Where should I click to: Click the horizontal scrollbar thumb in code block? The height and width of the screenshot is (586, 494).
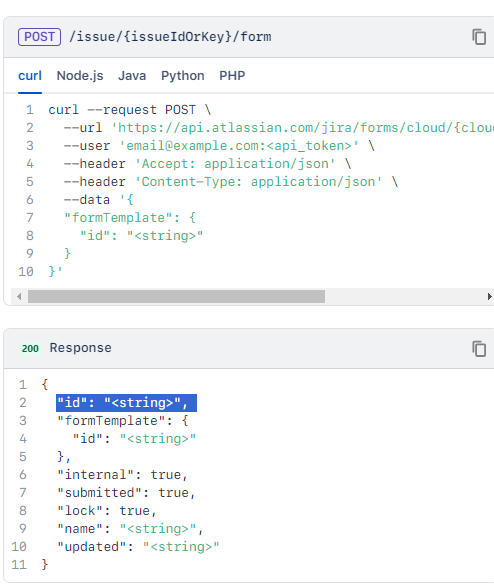176,297
